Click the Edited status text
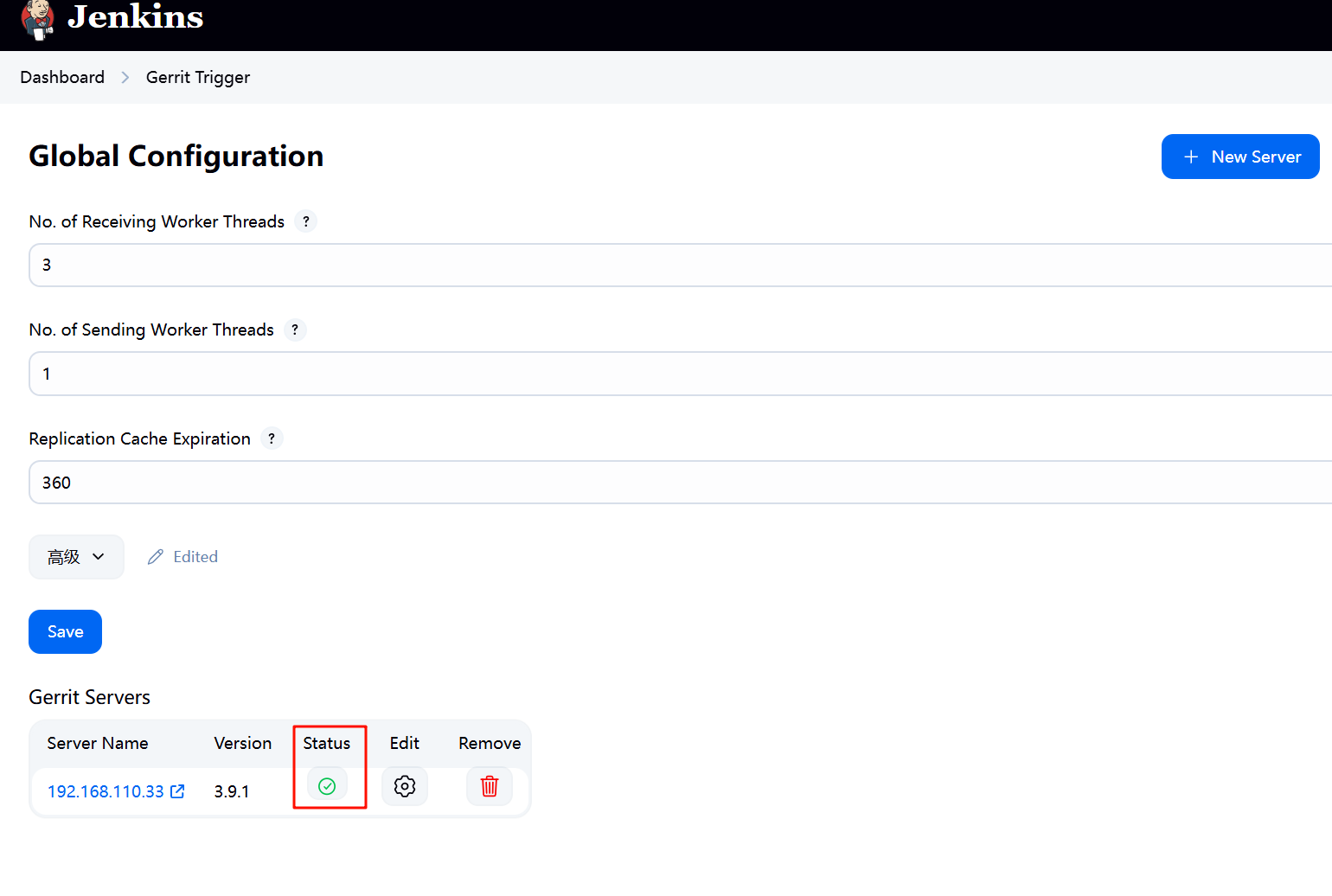 tap(195, 557)
